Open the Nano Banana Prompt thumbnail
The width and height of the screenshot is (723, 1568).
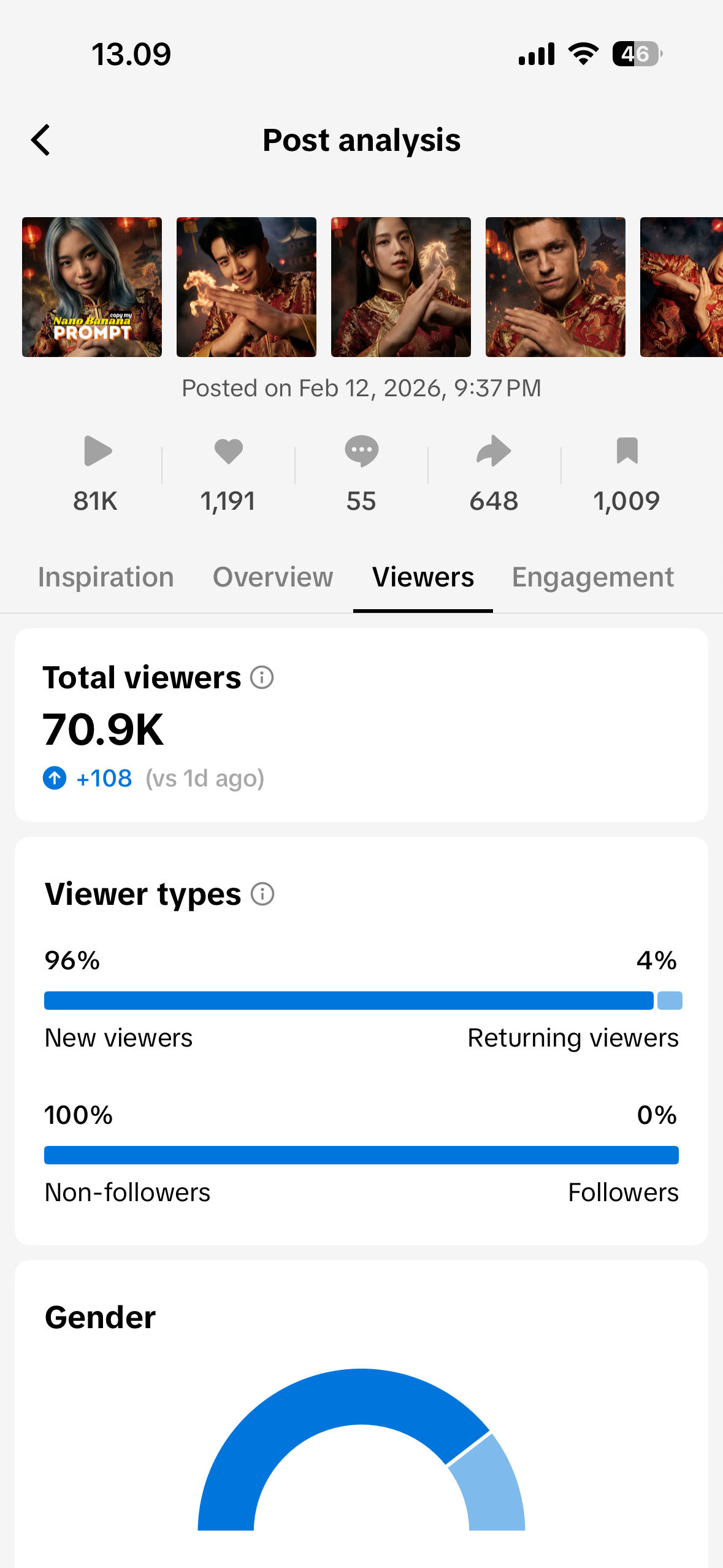click(92, 287)
